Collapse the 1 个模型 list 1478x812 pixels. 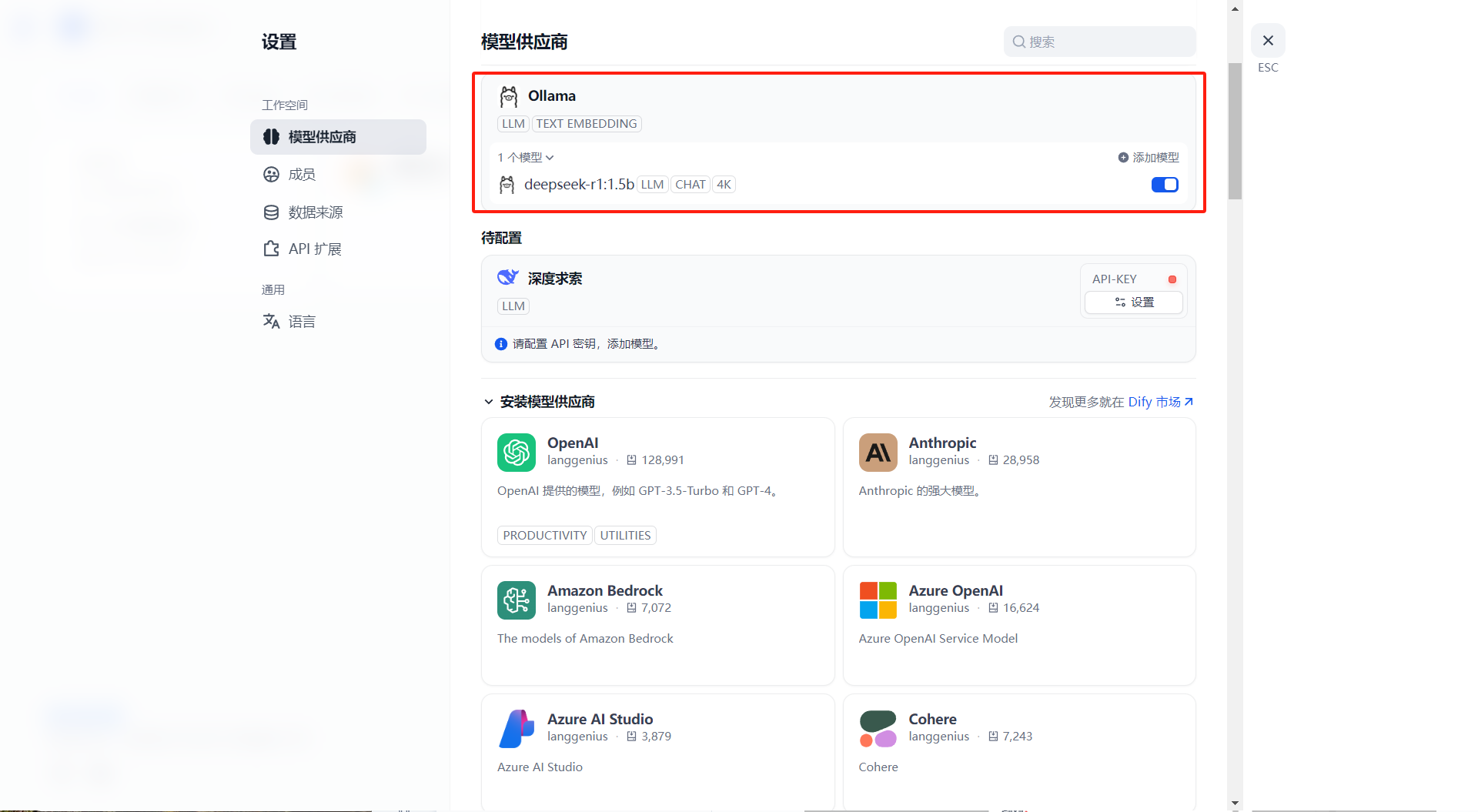click(526, 157)
